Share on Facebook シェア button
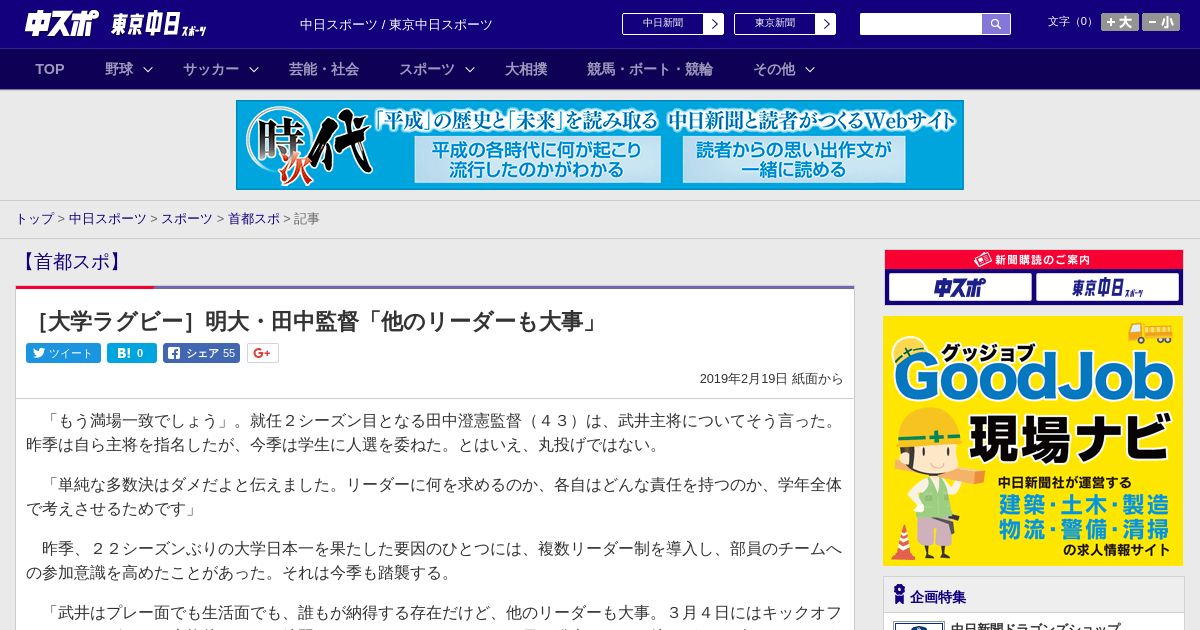 click(201, 353)
